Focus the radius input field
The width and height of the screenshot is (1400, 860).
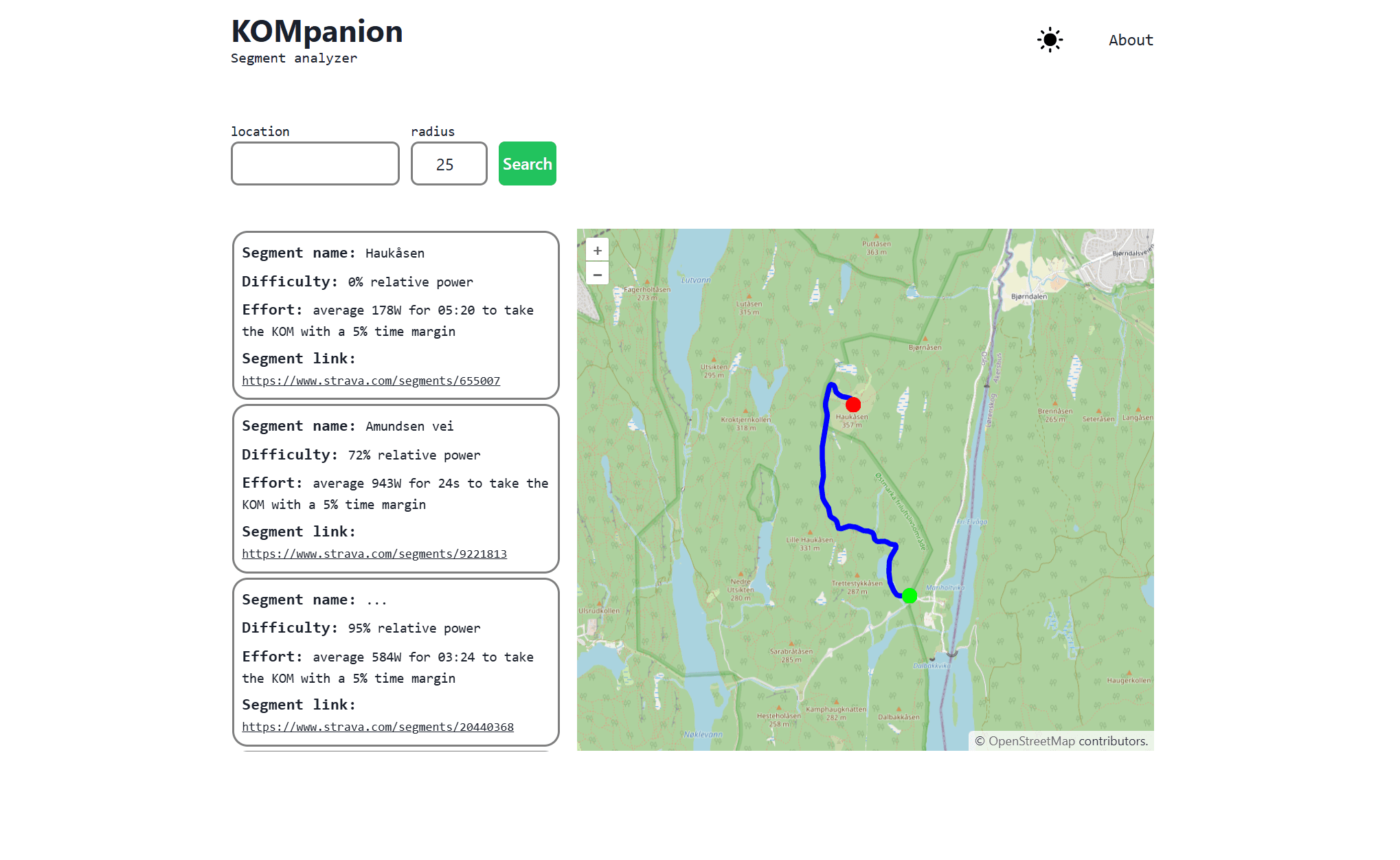[x=449, y=163]
